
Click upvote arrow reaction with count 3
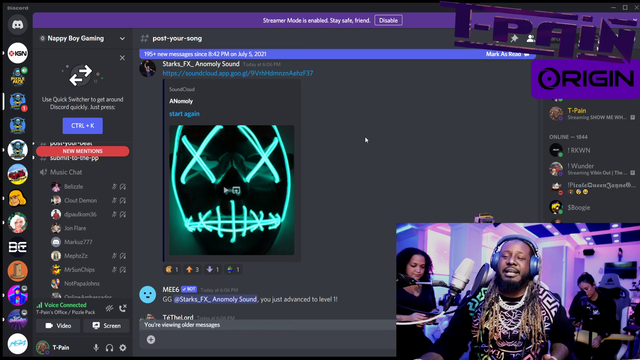click(x=192, y=269)
